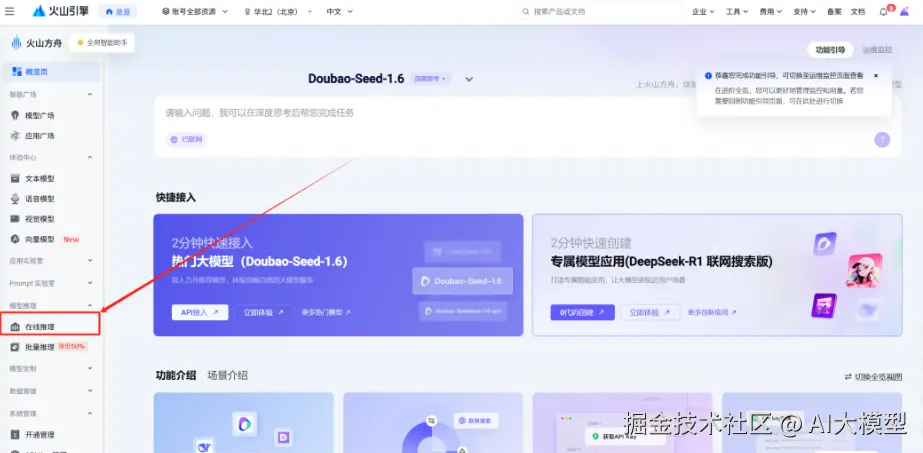Collapse the 系统管理 sidebar section

(90, 413)
